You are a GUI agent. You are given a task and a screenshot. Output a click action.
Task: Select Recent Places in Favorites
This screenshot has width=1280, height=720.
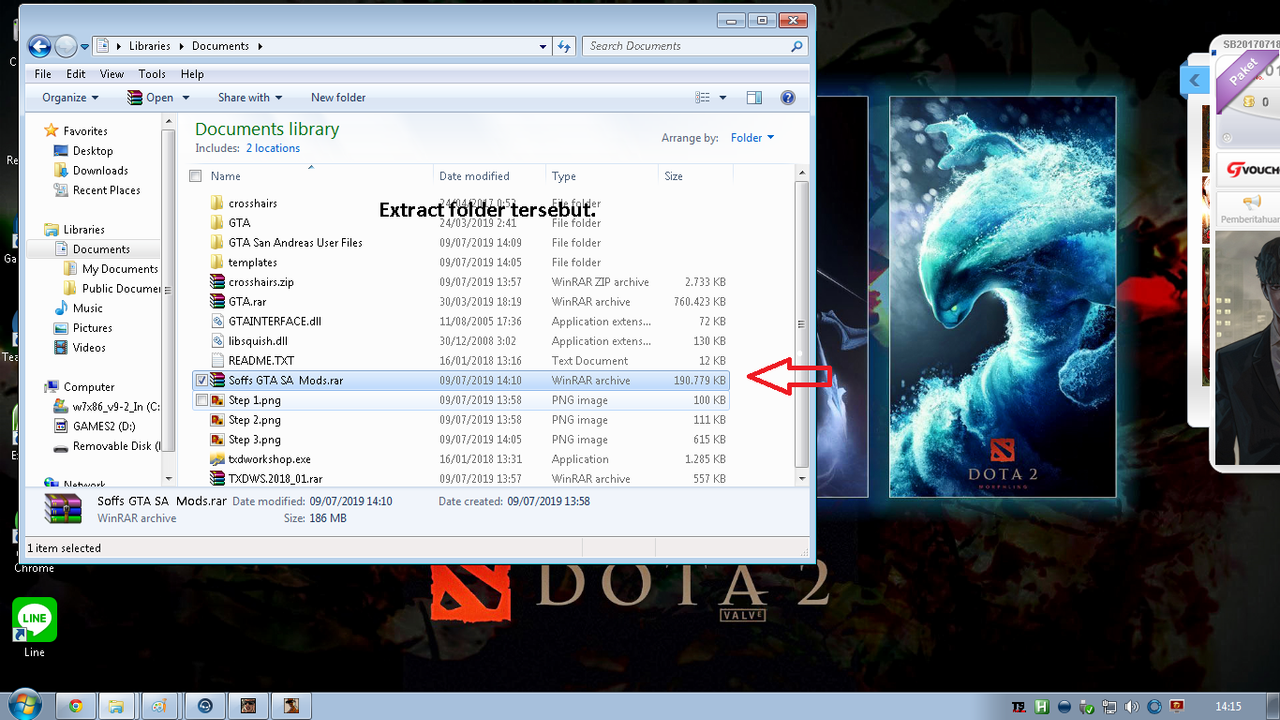tap(106, 190)
